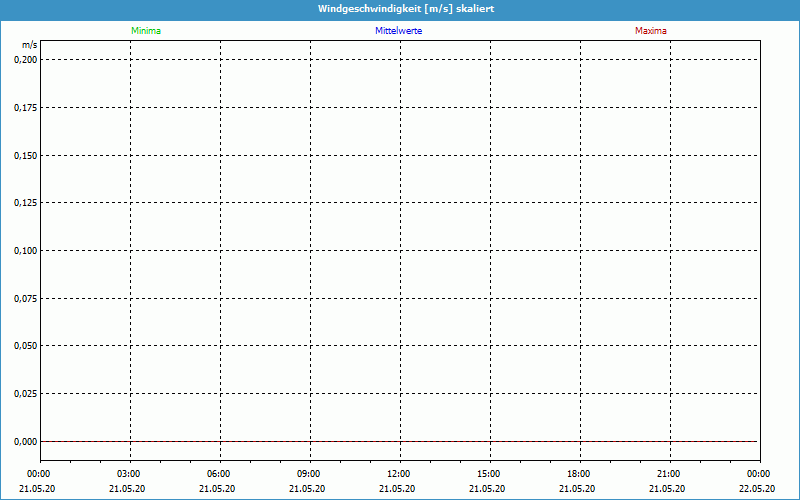Select the blue Mittelwerte legend label
This screenshot has height=500, width=800.
pos(399,31)
